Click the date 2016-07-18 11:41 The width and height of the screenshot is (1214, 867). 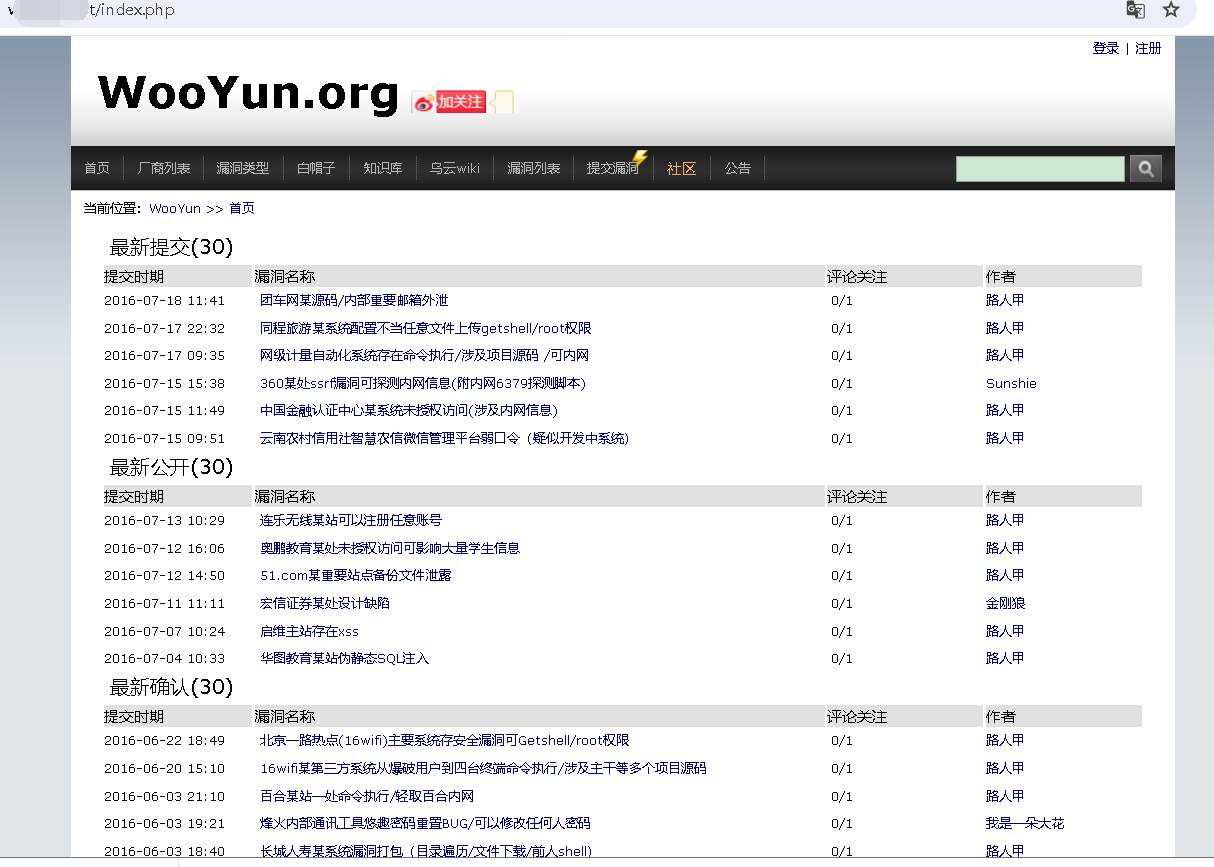(165, 301)
